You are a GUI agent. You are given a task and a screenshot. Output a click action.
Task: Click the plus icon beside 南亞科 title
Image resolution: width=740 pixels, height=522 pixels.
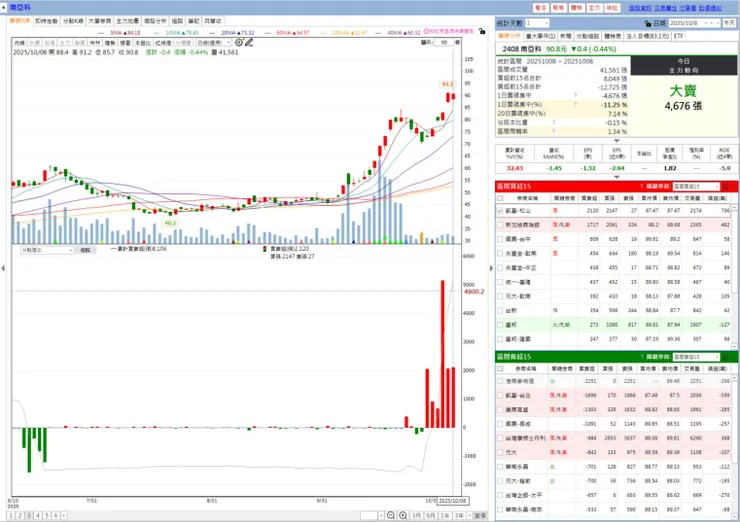(x=4, y=8)
